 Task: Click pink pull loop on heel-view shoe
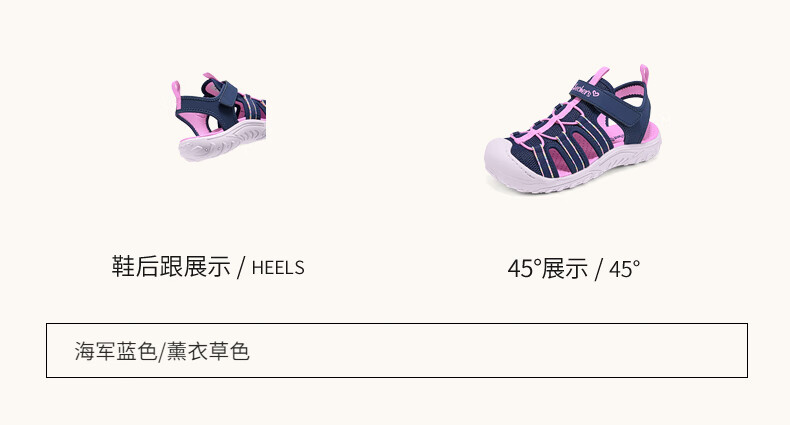point(176,94)
